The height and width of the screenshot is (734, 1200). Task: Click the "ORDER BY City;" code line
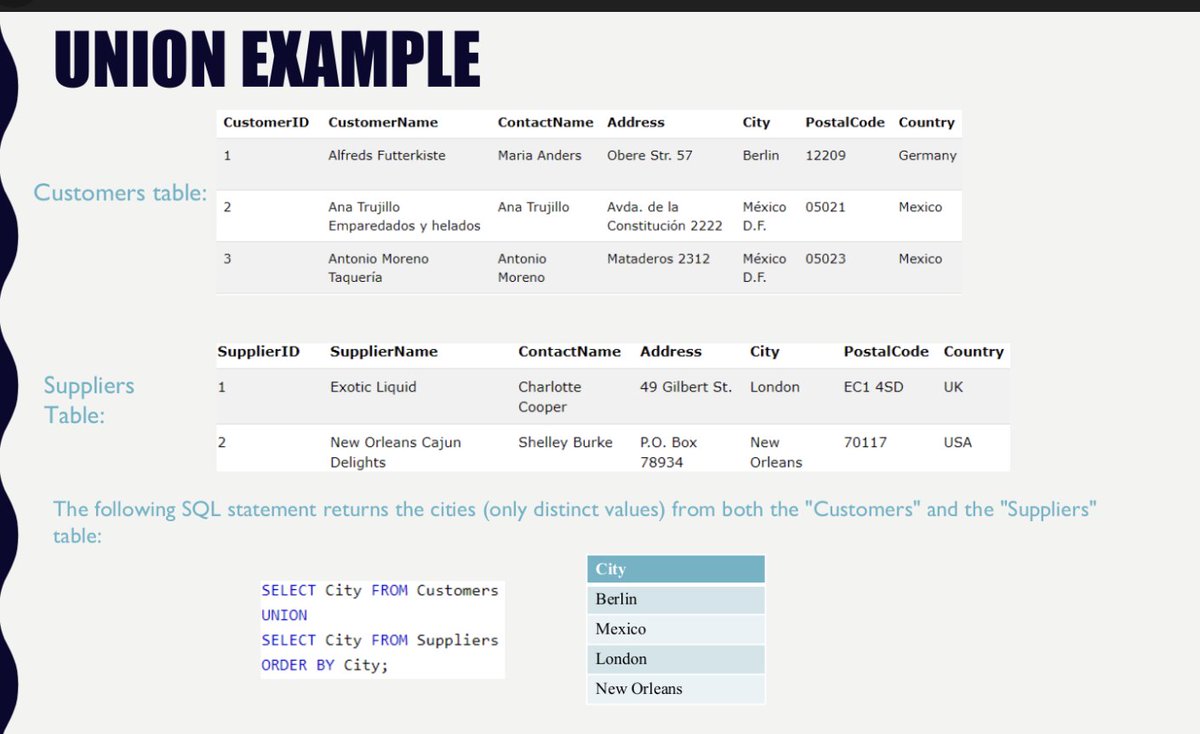324,665
